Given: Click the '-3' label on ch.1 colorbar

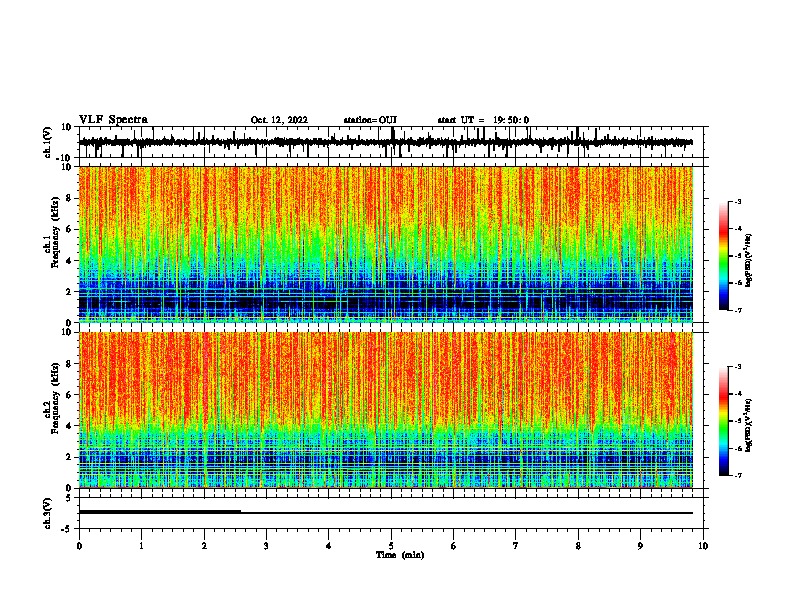Looking at the screenshot, I should [x=738, y=201].
